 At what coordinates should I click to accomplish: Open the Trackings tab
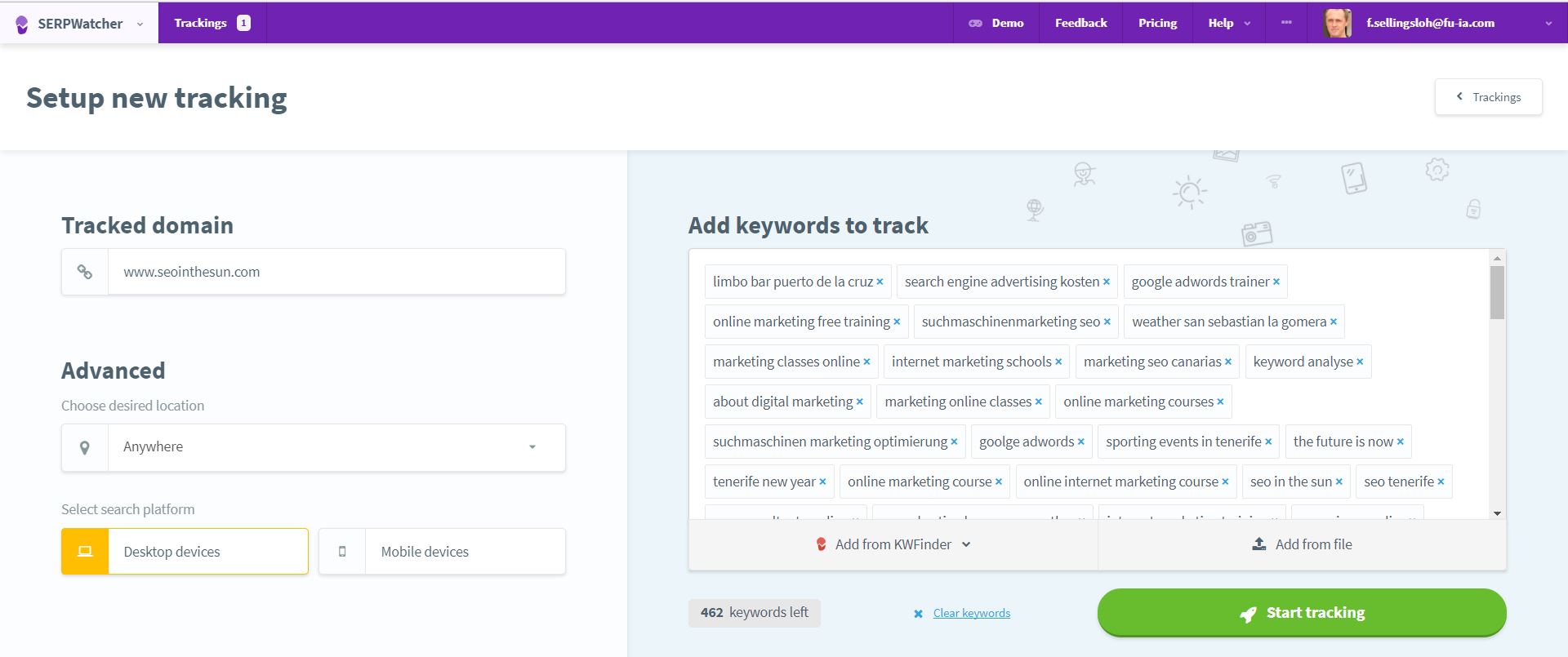(x=212, y=23)
